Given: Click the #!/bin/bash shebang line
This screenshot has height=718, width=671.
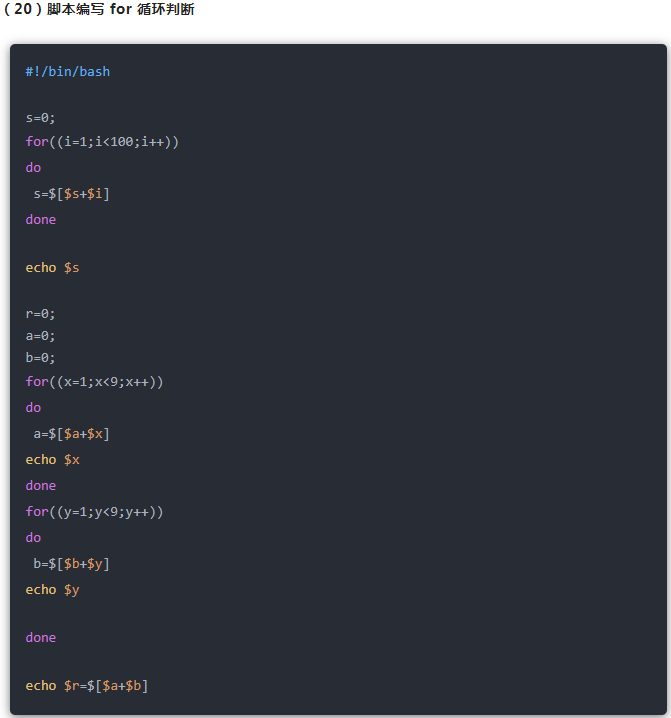Looking at the screenshot, I should 68,71.
